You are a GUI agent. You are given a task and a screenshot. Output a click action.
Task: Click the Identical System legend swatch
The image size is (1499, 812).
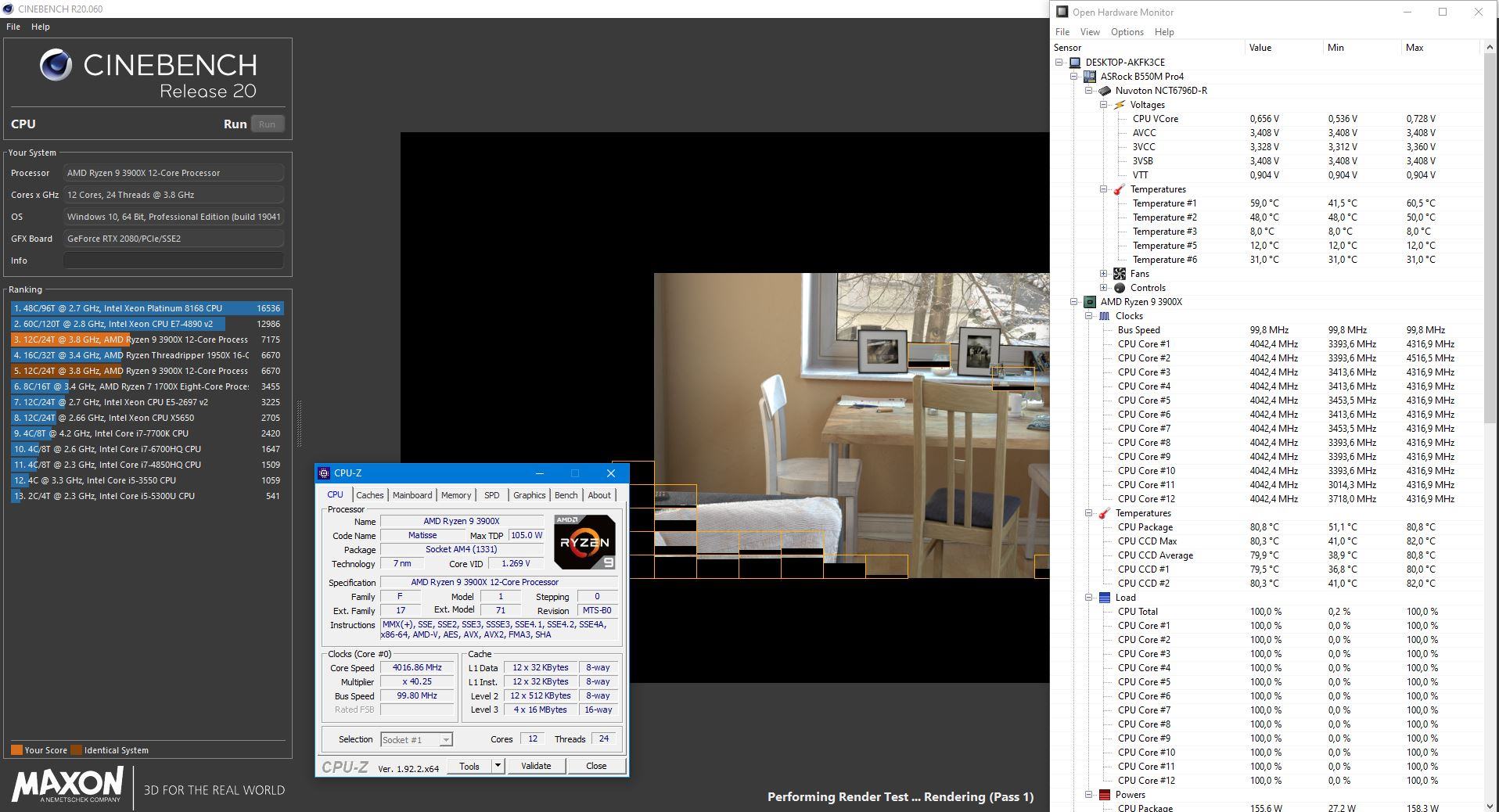tap(76, 750)
